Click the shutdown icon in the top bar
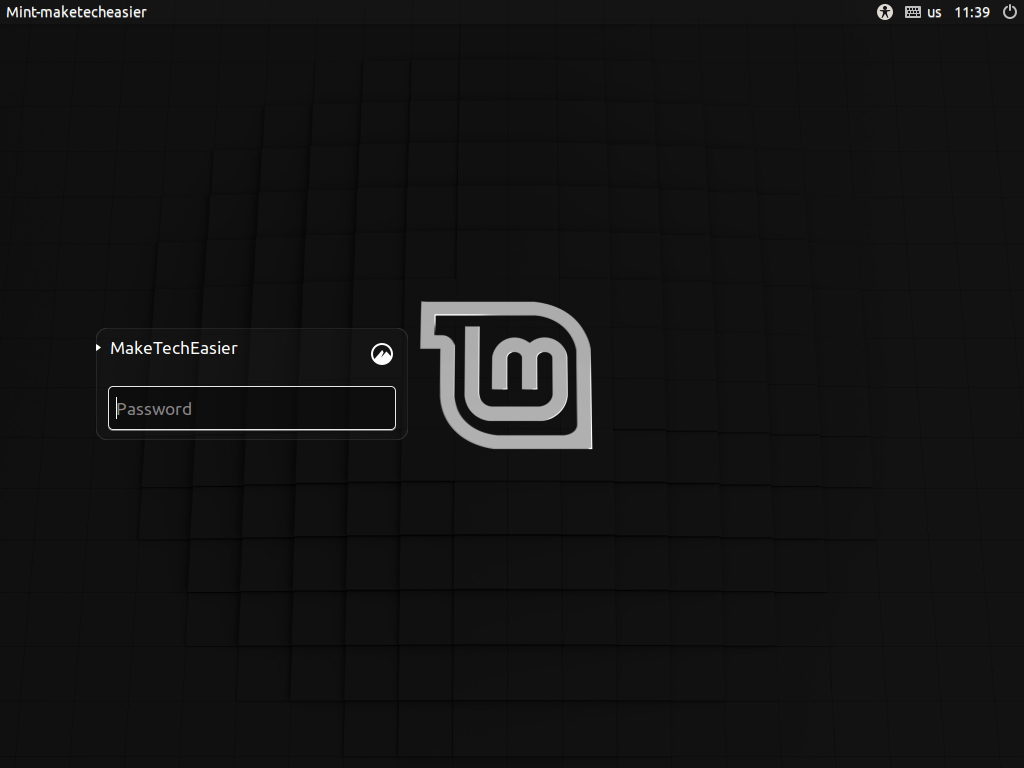Viewport: 1024px width, 768px height. pyautogui.click(x=1010, y=12)
